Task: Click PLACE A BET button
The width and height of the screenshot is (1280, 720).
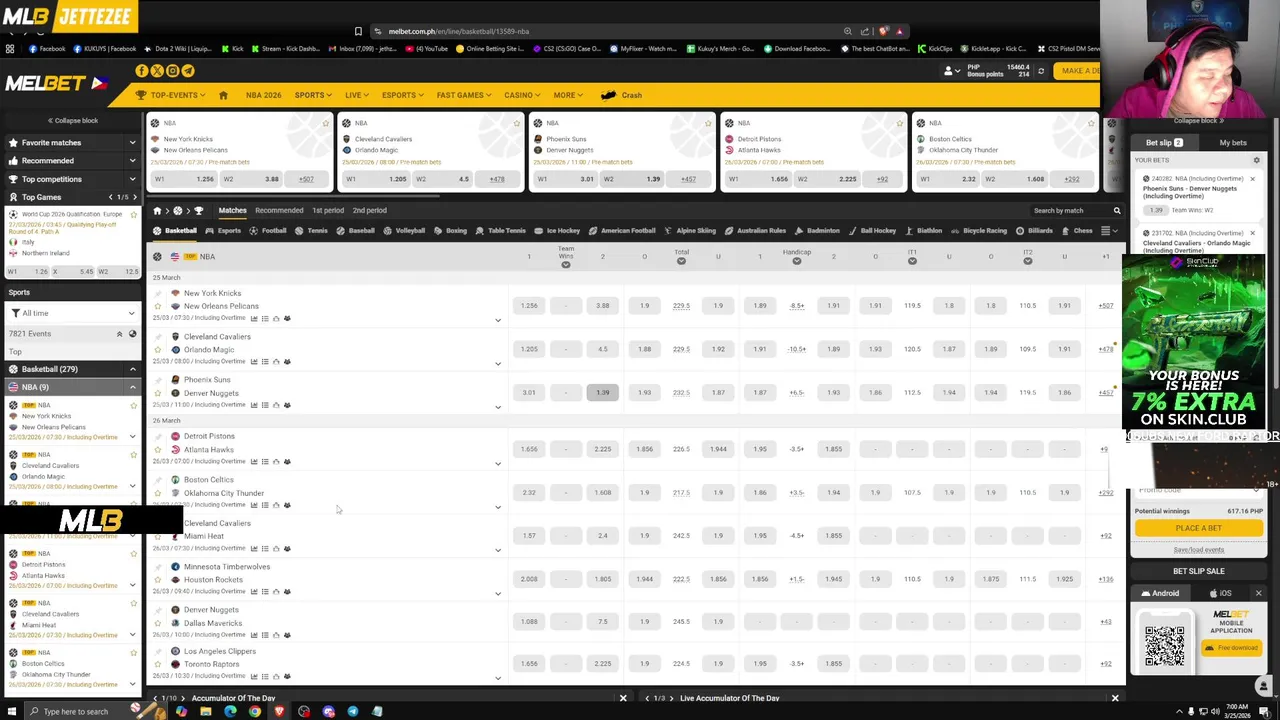Action: click(1198, 528)
